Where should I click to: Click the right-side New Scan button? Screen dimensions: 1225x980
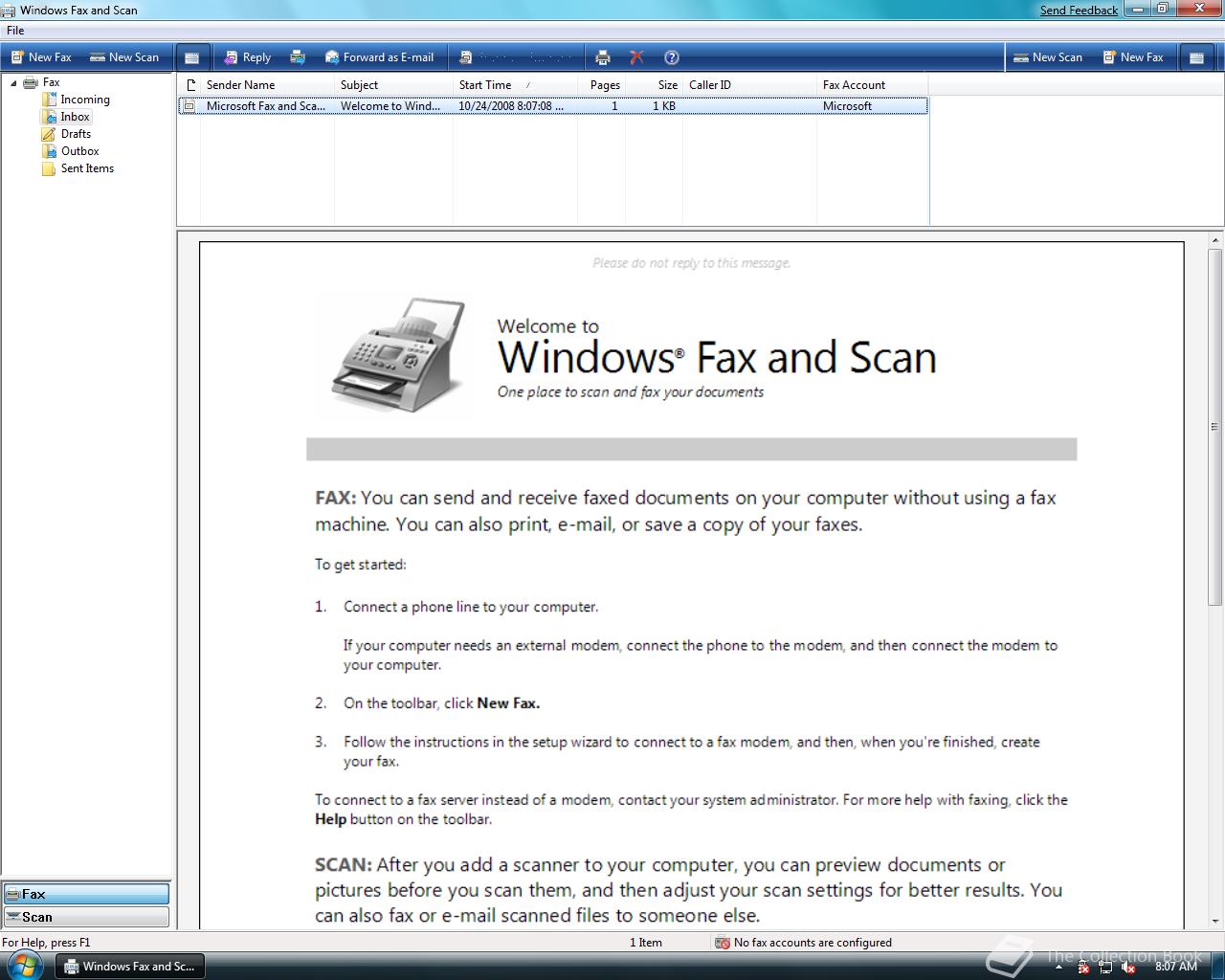tap(1048, 57)
